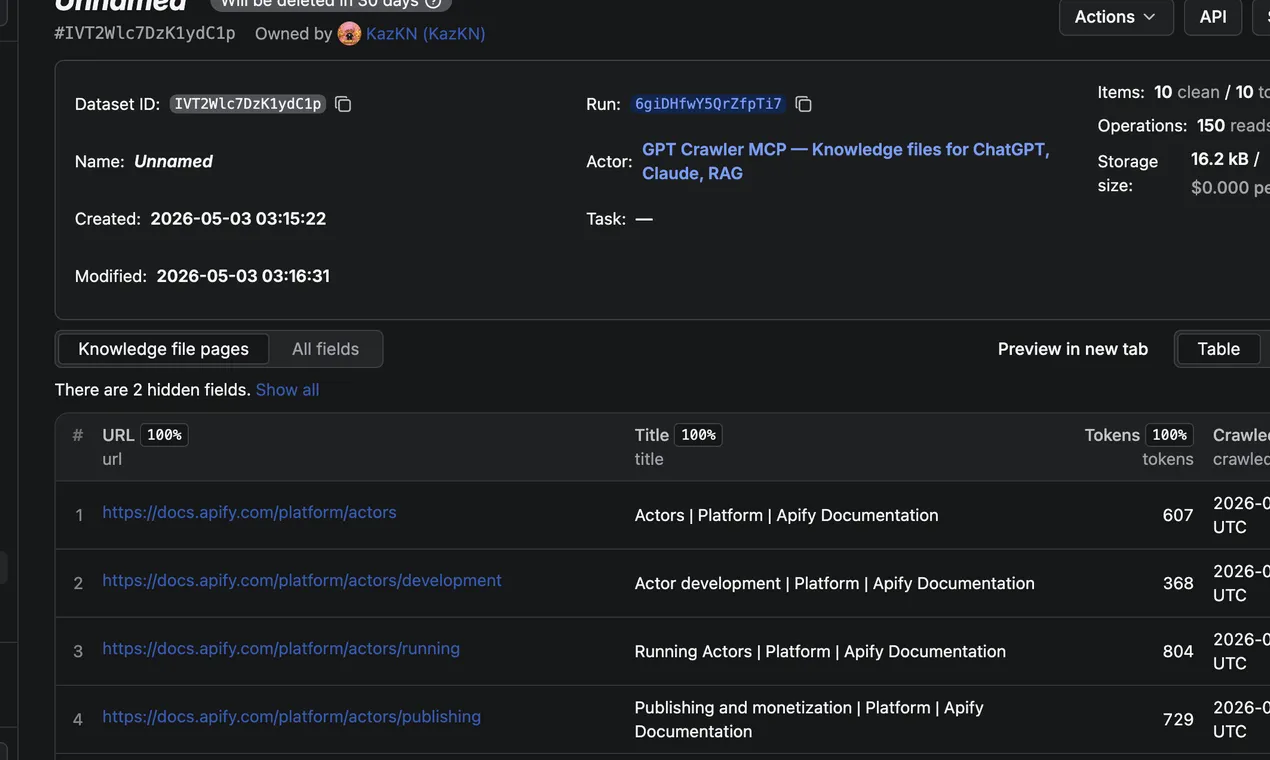This screenshot has height=760, width=1270.
Task: Click the Operations 150 reads value
Action: click(1232, 126)
